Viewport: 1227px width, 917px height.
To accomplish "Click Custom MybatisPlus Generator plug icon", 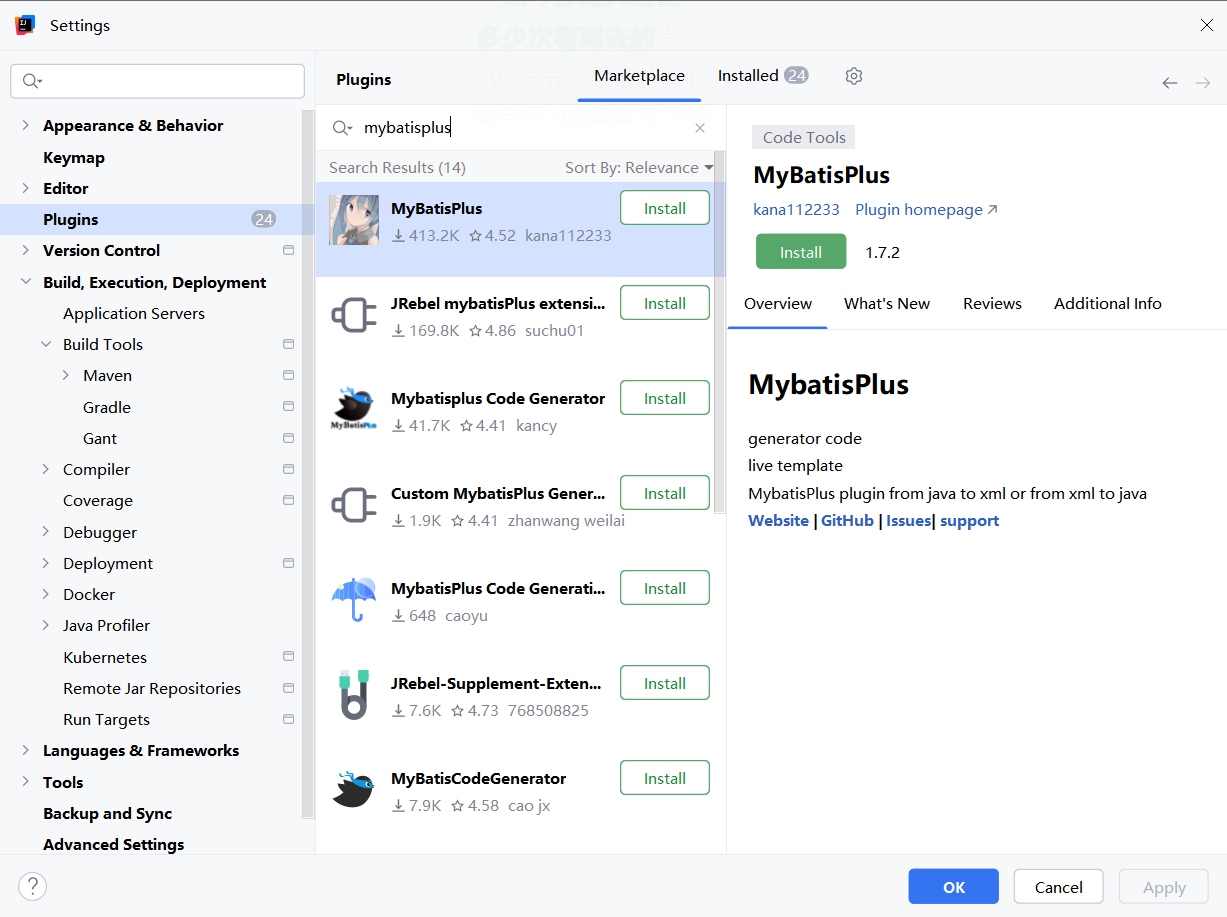I will pos(354,505).
